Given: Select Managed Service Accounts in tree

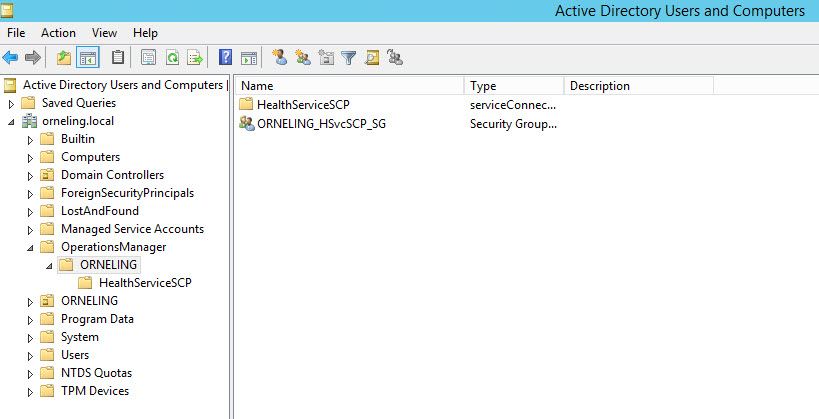Looking at the screenshot, I should 132,229.
